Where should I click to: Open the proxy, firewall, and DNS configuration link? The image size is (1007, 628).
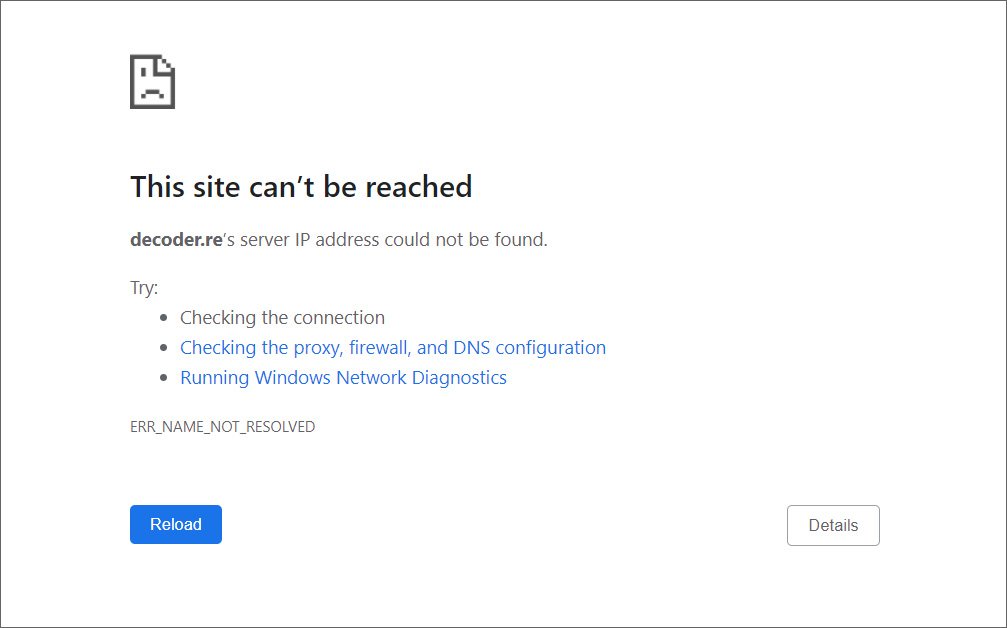pos(392,348)
